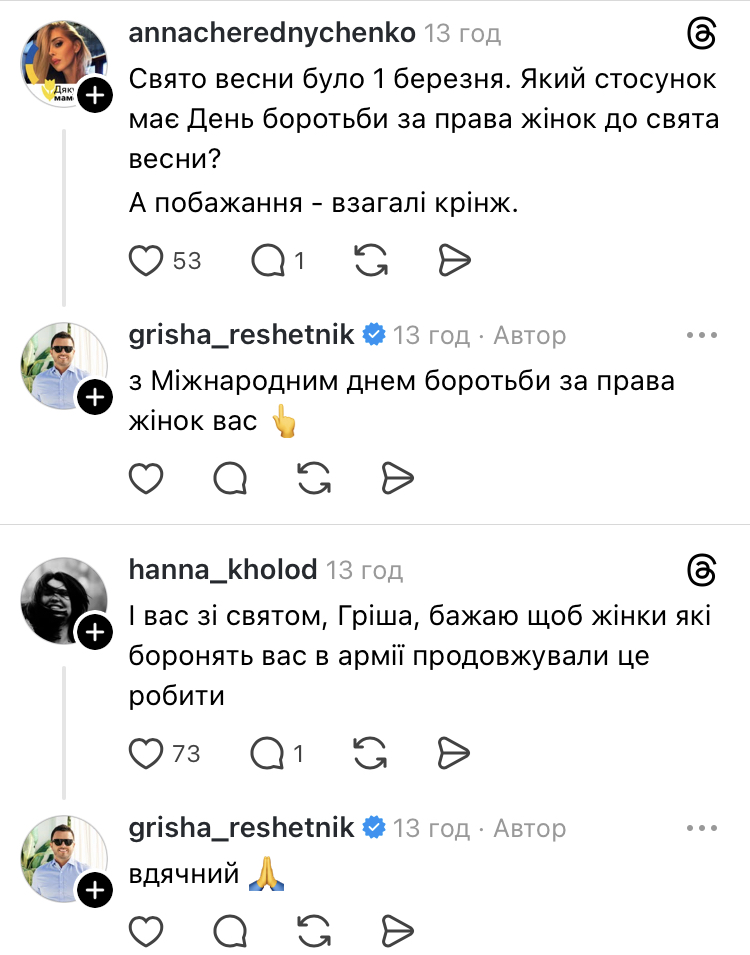Open hanna_kholod's profile via username
750x955 pixels.
coord(222,572)
